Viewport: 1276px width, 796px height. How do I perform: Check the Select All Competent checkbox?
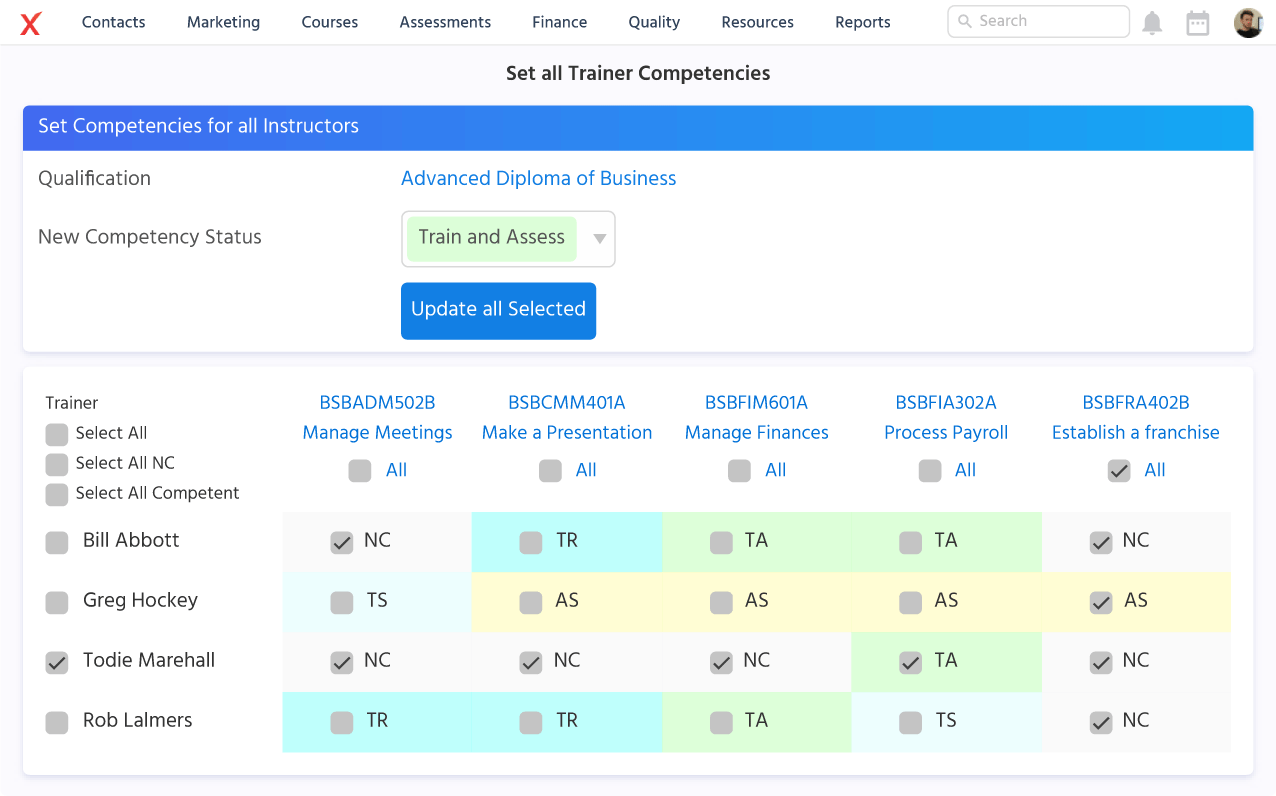[x=56, y=492]
